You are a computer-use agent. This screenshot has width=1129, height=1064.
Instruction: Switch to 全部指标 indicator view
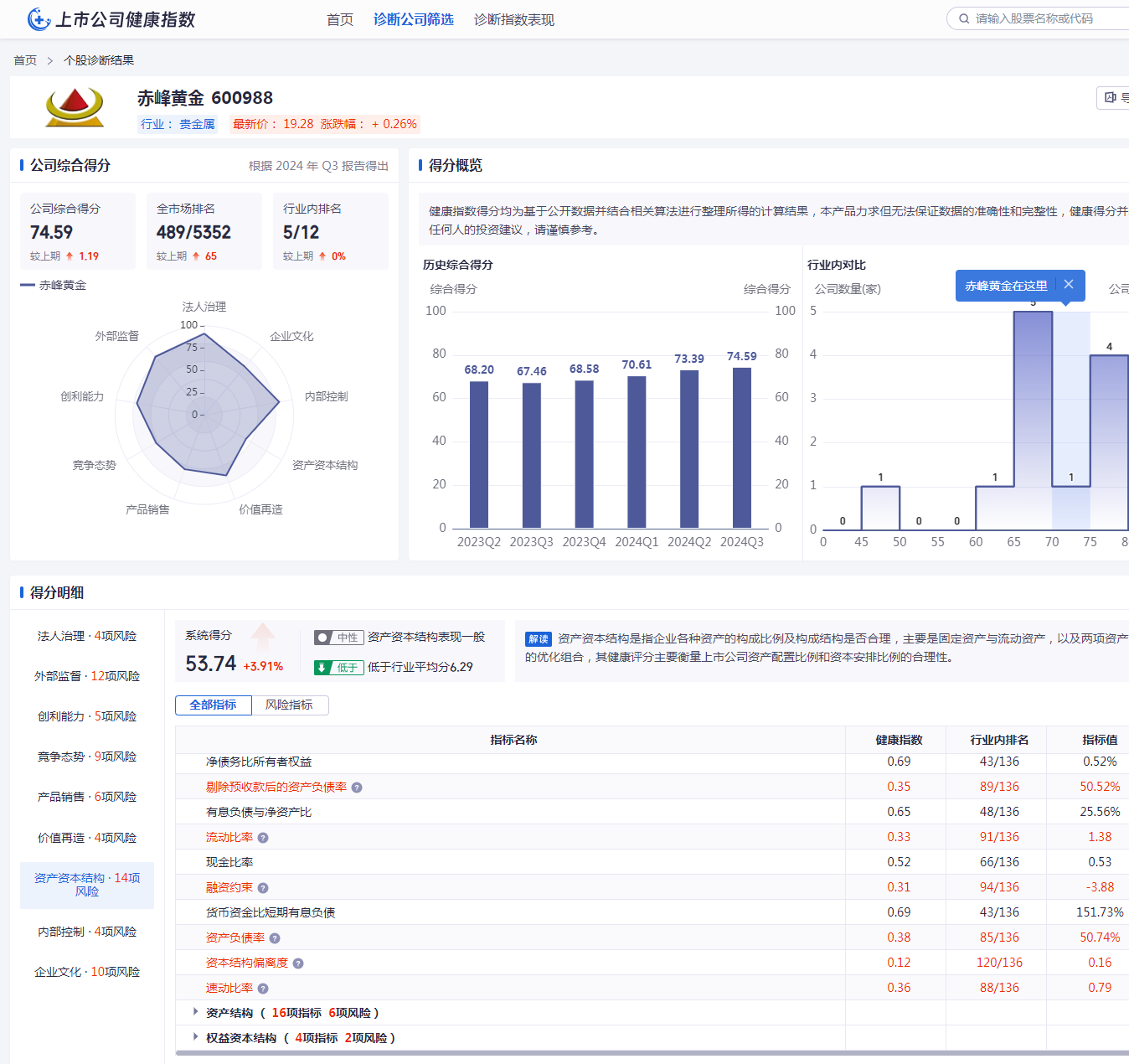[213, 705]
